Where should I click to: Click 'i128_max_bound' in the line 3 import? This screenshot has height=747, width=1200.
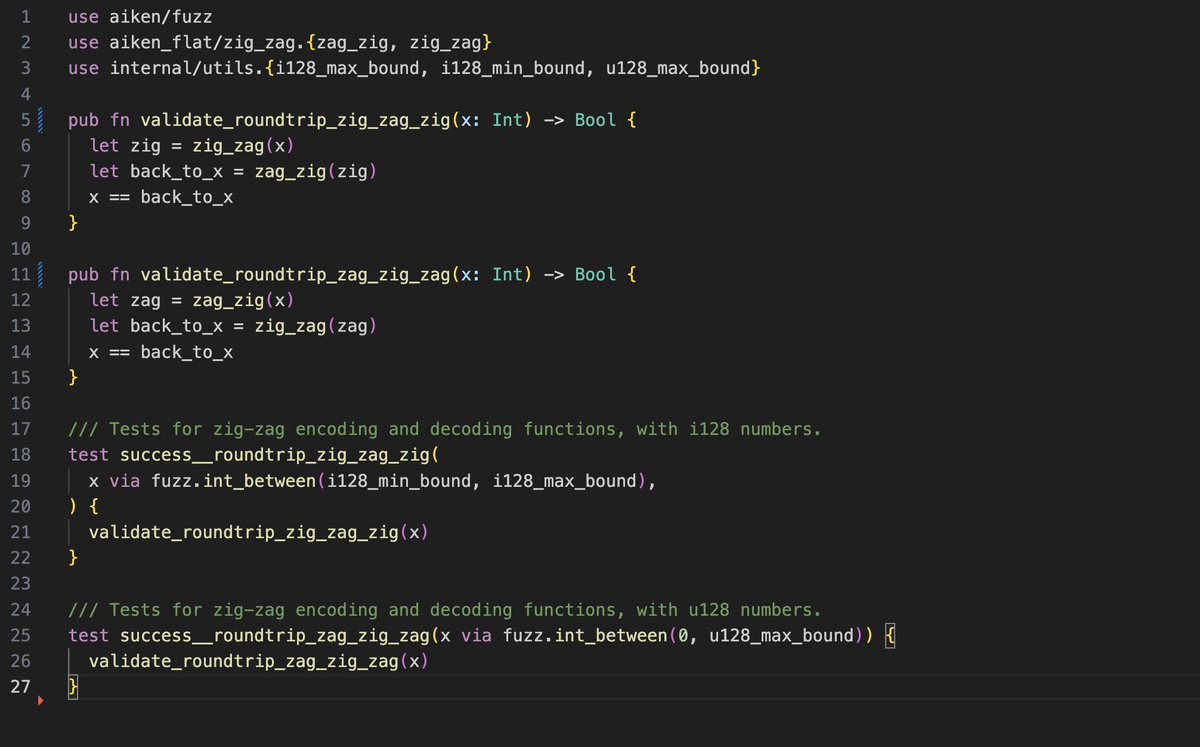(x=346, y=69)
